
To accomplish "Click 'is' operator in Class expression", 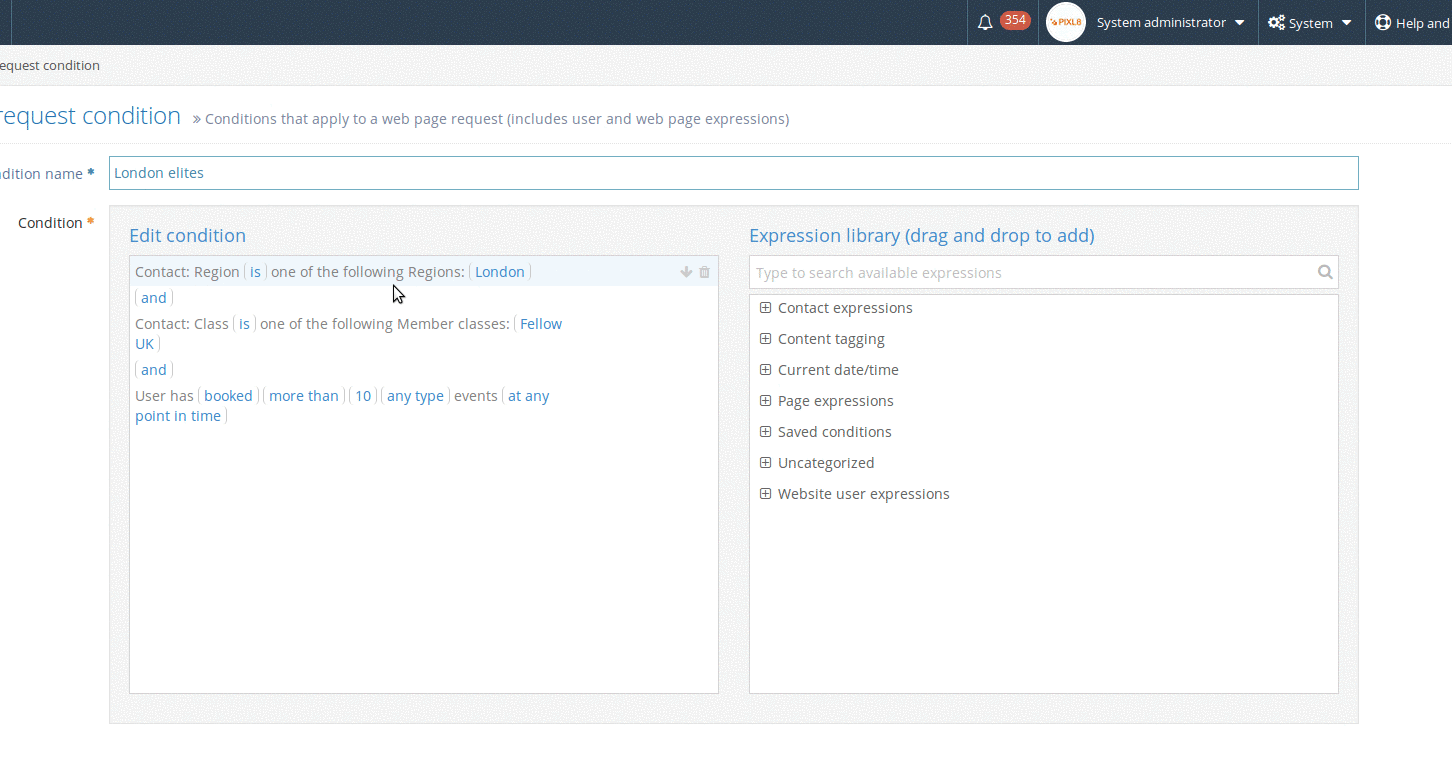I will tap(244, 324).
